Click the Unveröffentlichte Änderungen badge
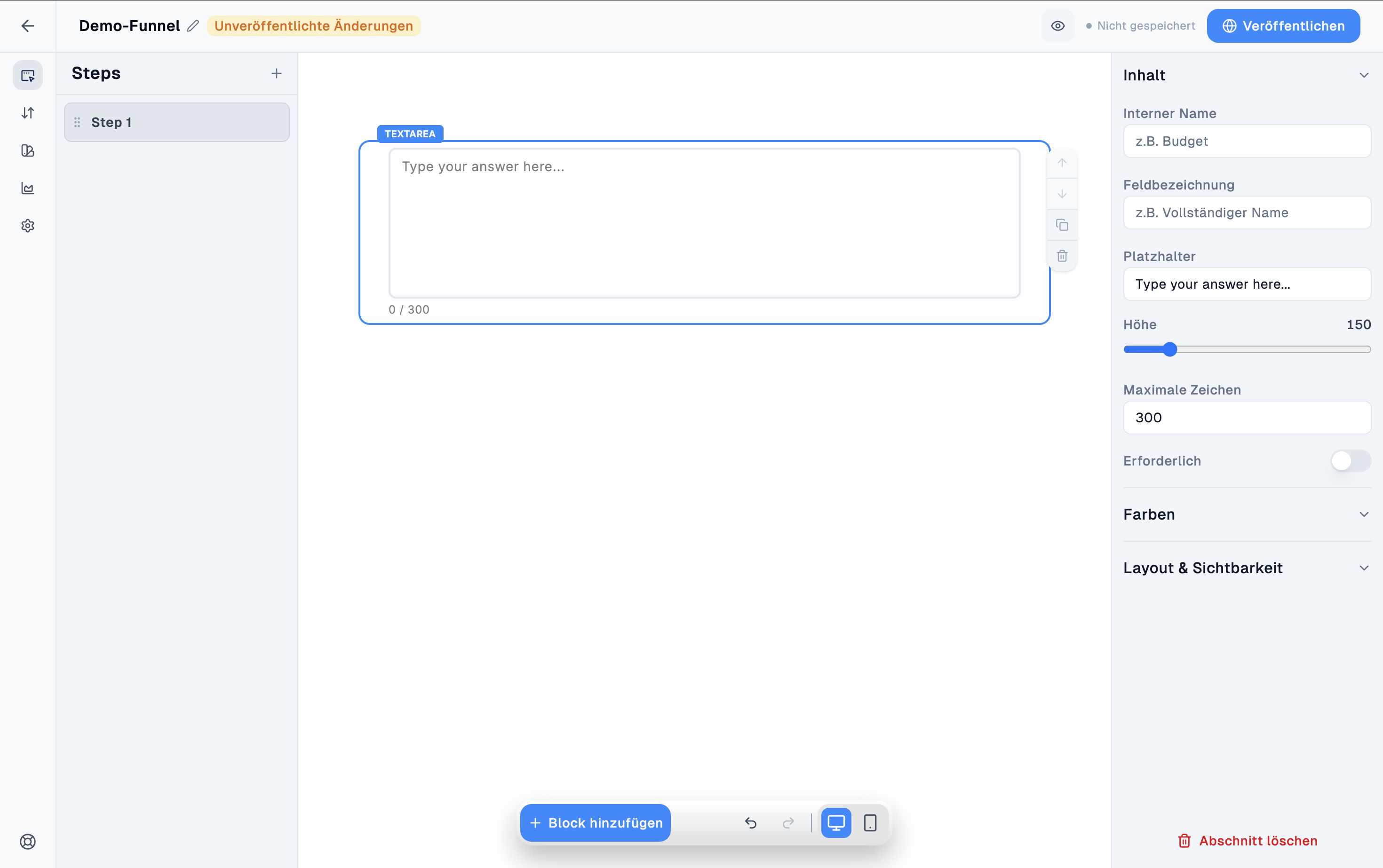This screenshot has width=1383, height=868. [x=314, y=26]
